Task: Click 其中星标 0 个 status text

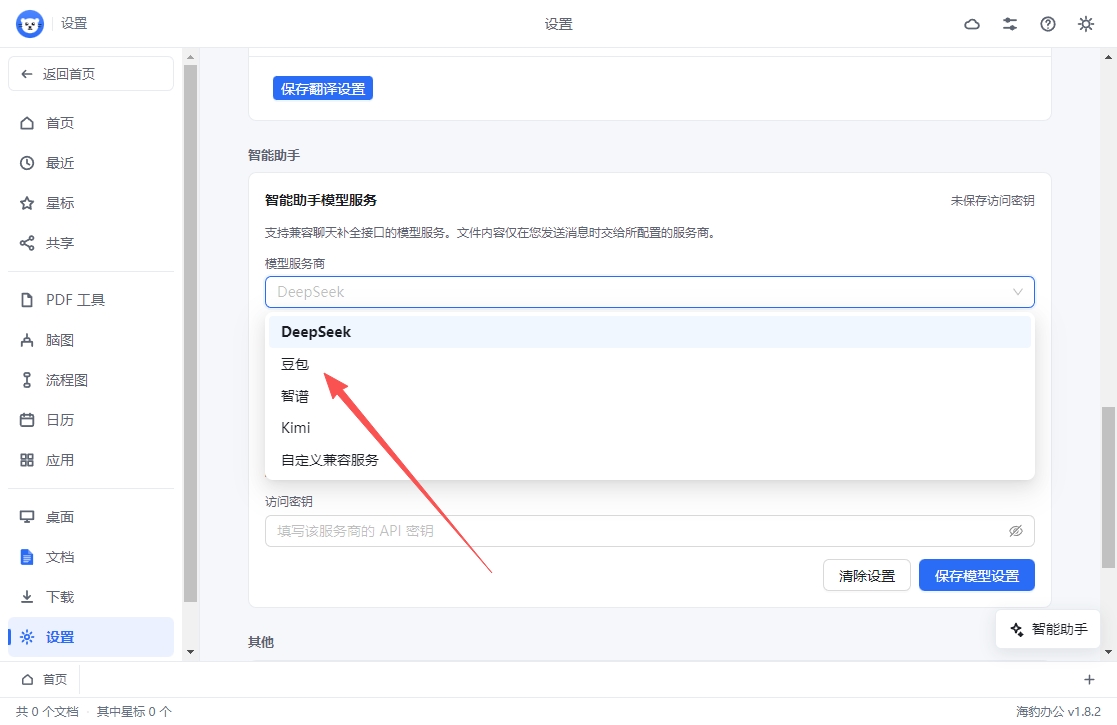Action: (x=134, y=711)
